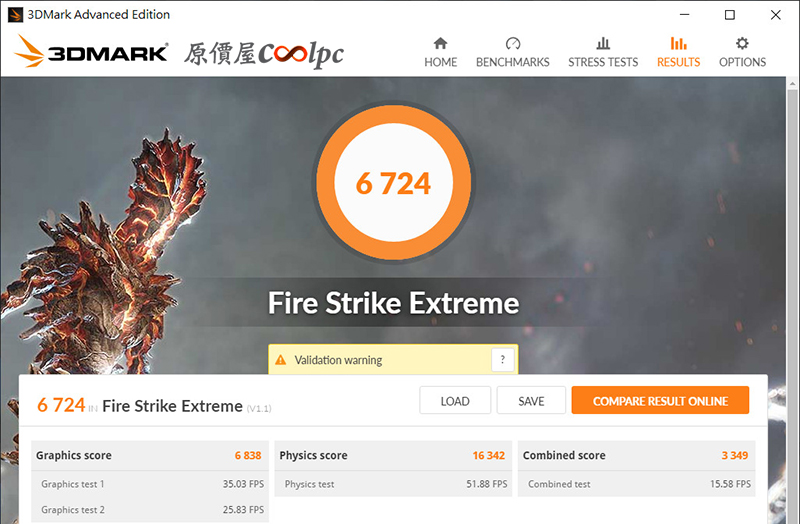Click the Validation warning banner text

338,360
